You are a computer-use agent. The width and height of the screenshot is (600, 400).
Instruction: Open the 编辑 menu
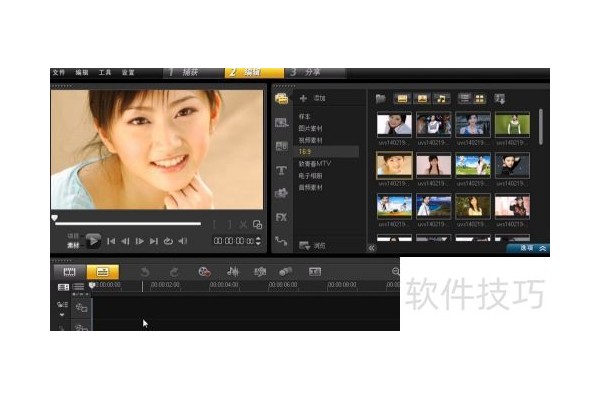tap(82, 72)
